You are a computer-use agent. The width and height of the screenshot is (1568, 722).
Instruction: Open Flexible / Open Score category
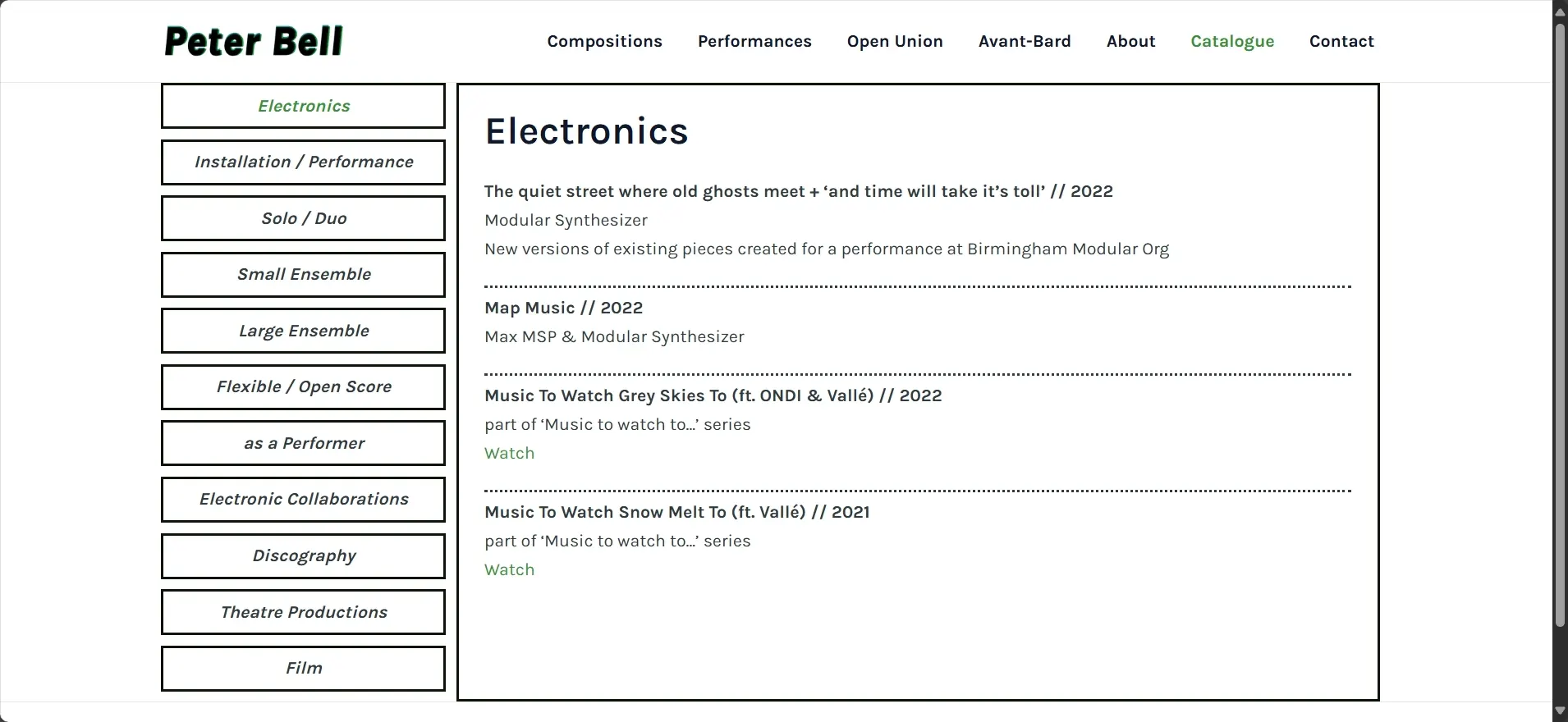coord(303,386)
